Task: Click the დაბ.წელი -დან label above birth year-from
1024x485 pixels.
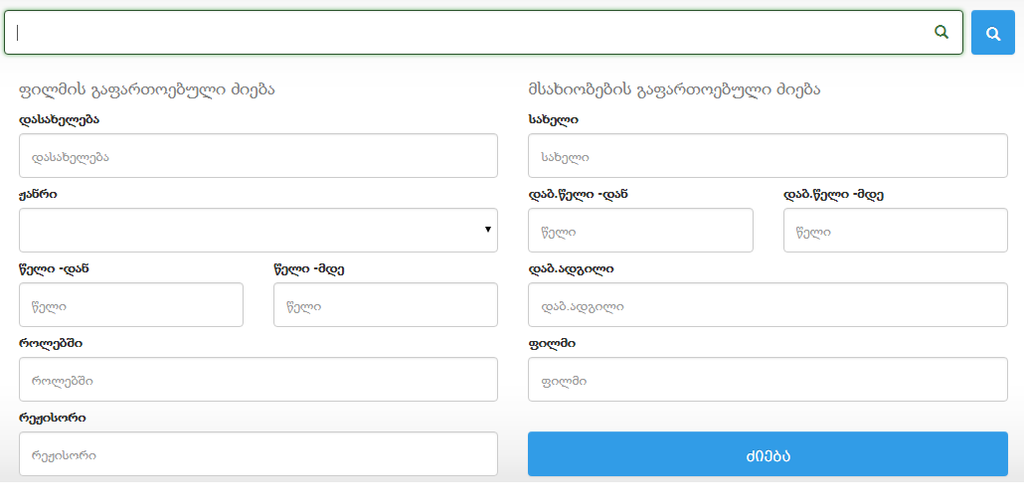Action: click(578, 195)
